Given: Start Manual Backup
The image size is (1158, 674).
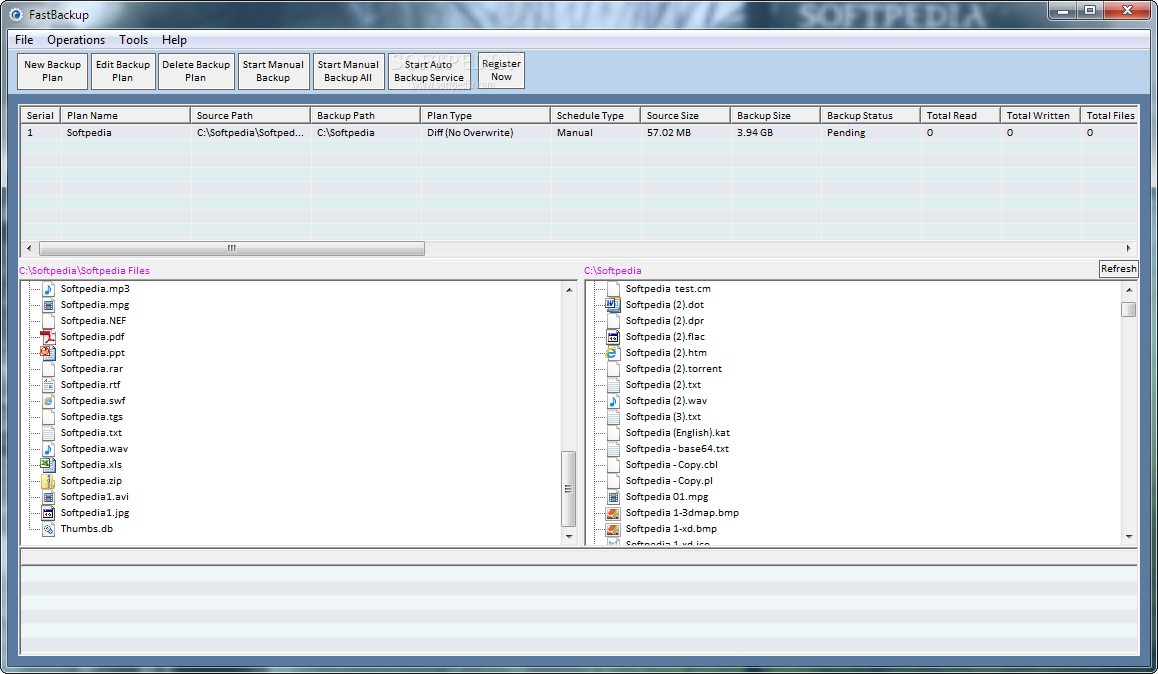Looking at the screenshot, I should click(273, 71).
